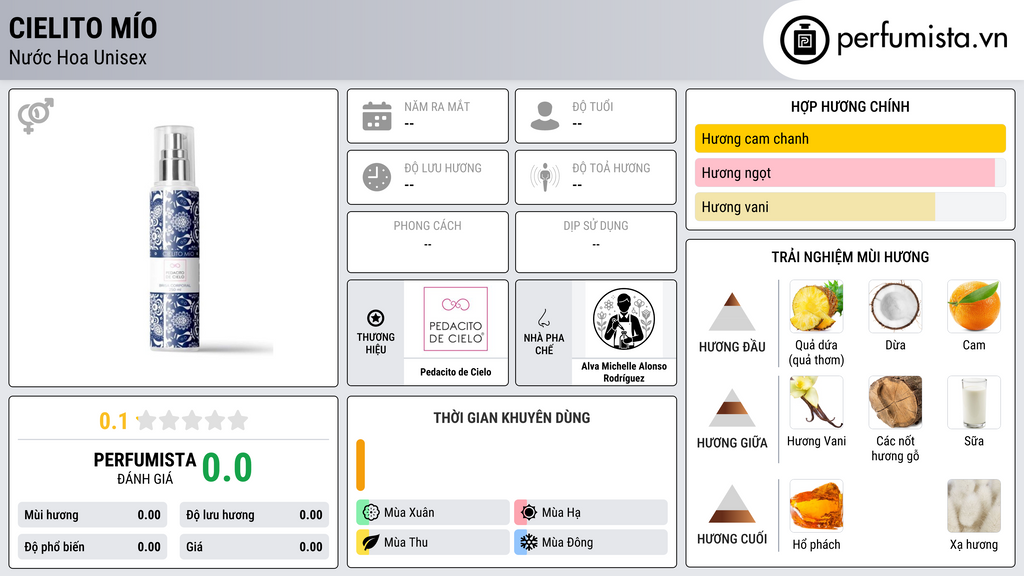
Task: Click the unisex gender symbol icon
Action: (36, 116)
